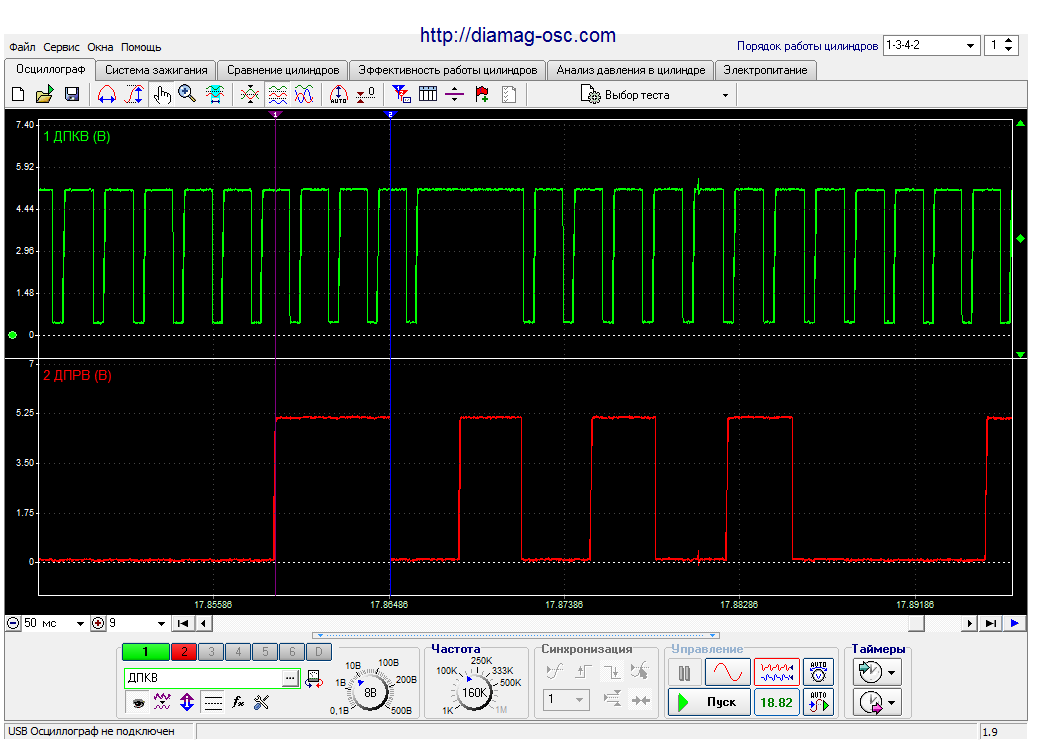Click the vertical position up-down arrows icon

[187, 702]
